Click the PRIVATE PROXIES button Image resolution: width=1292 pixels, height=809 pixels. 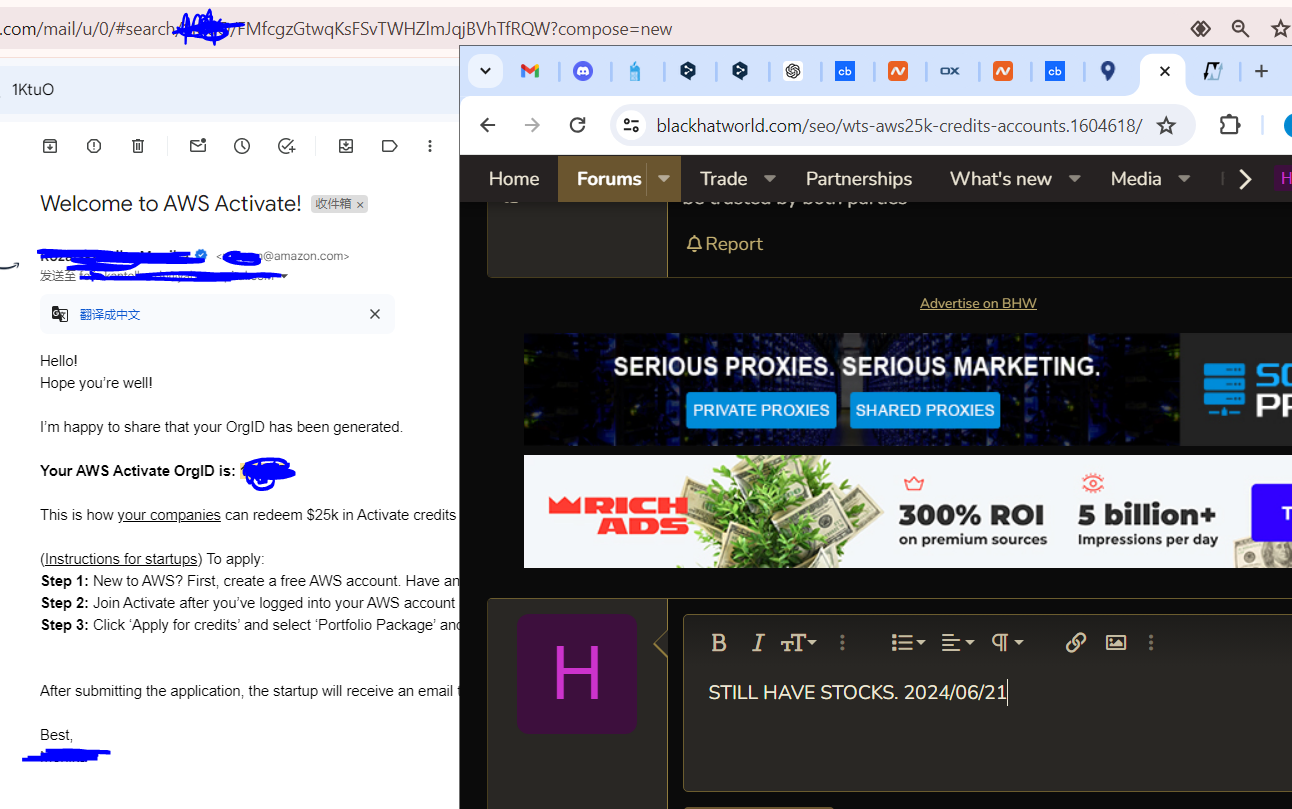pyautogui.click(x=761, y=410)
